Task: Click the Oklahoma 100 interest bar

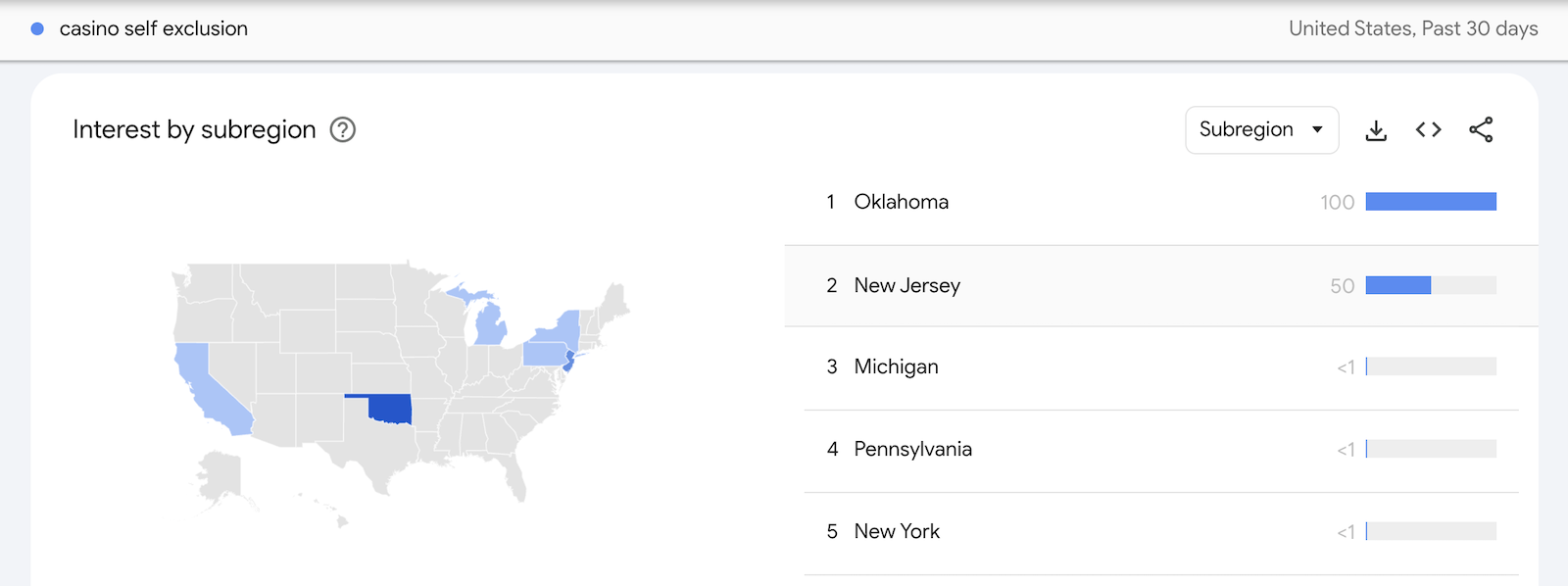Action: pyautogui.click(x=1430, y=202)
